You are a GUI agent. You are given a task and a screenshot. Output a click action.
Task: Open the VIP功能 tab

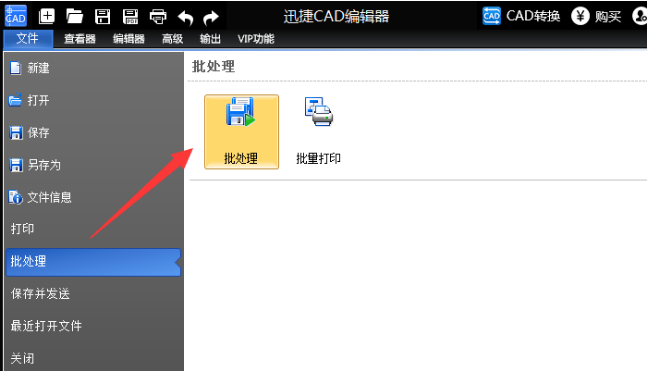[256, 39]
